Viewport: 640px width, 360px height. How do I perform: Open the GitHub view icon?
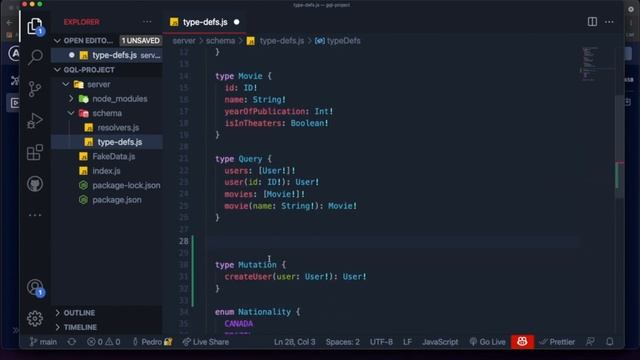[x=35, y=184]
